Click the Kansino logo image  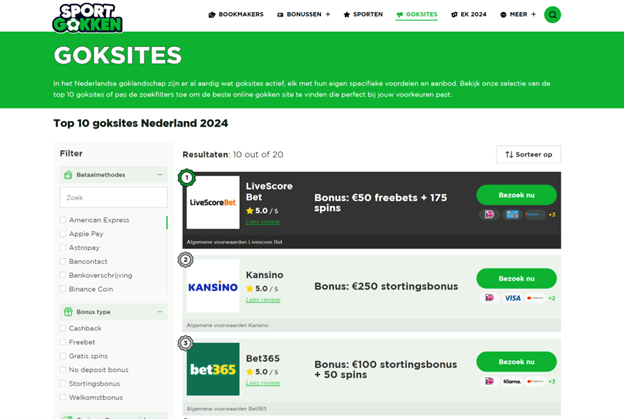pos(213,286)
